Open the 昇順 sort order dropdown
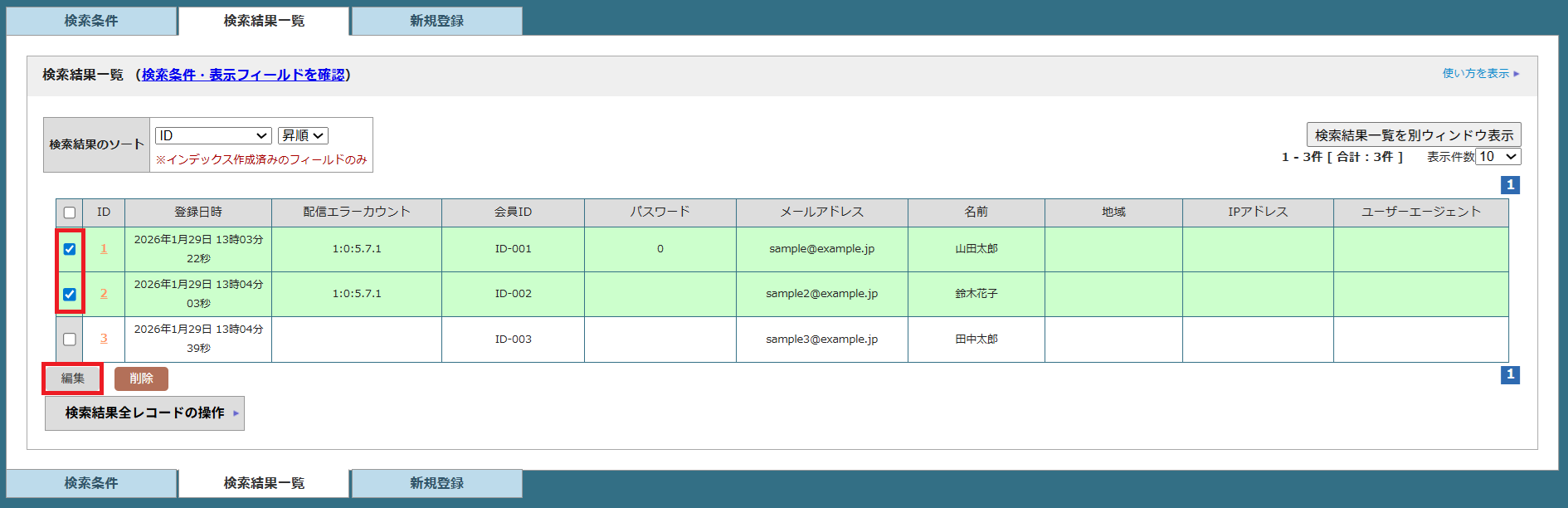Viewport: 1568px width, 508px height. click(303, 135)
